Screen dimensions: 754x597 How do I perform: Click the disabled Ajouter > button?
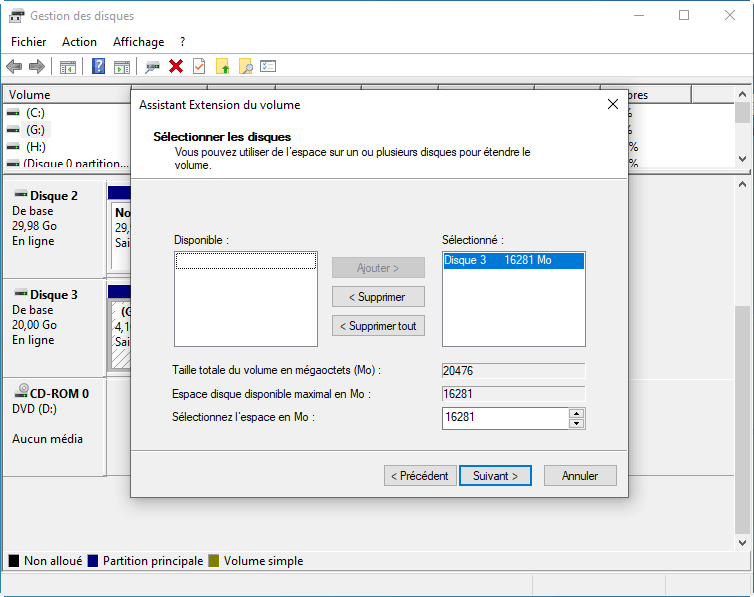(378, 268)
